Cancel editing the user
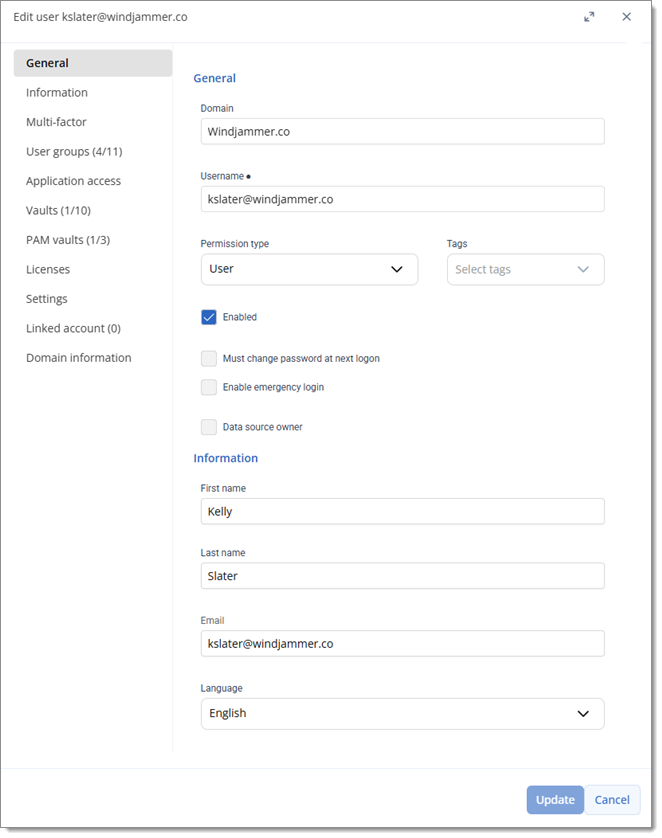Image resolution: width=662 pixels, height=838 pixels. (x=612, y=800)
